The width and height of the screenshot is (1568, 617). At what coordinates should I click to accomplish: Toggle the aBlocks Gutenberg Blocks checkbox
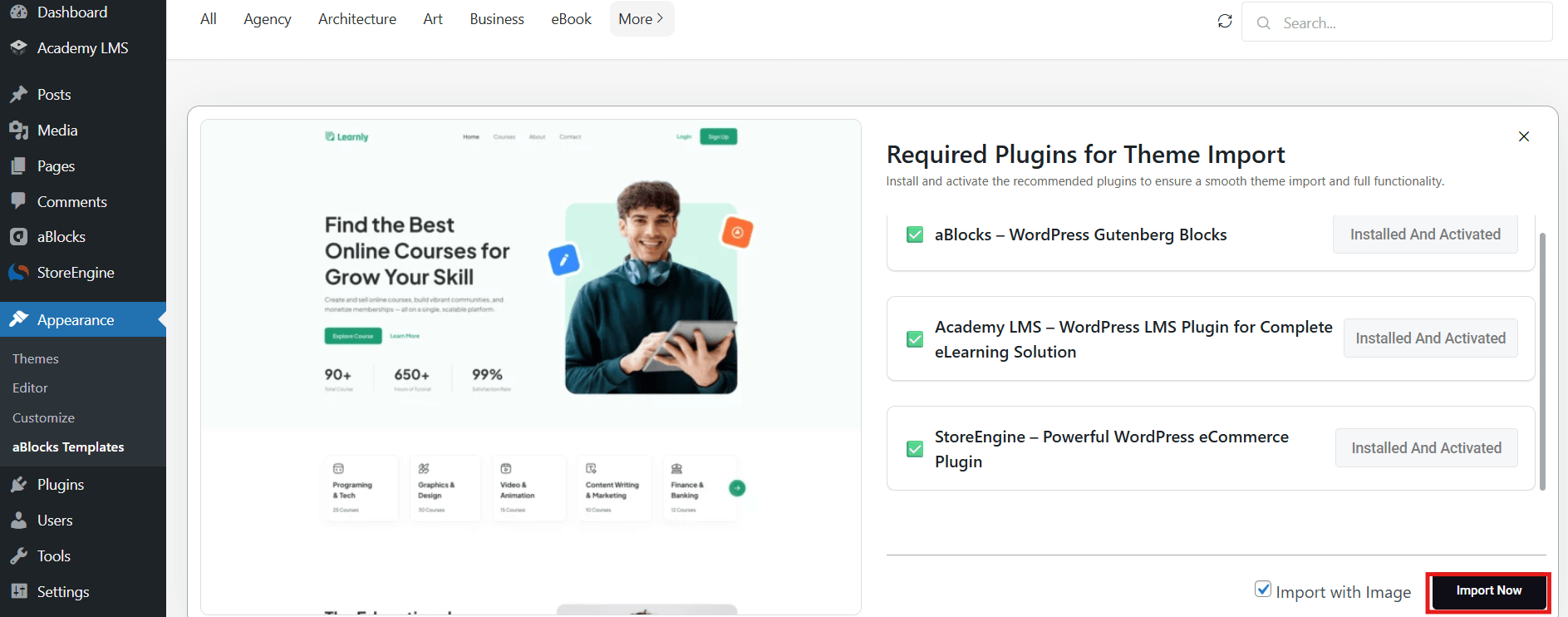915,234
